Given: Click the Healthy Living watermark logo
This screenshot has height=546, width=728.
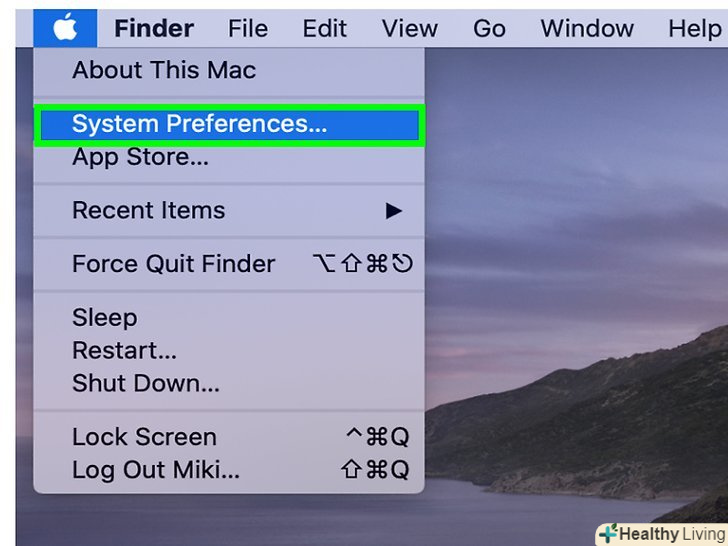Looking at the screenshot, I should click(x=662, y=534).
